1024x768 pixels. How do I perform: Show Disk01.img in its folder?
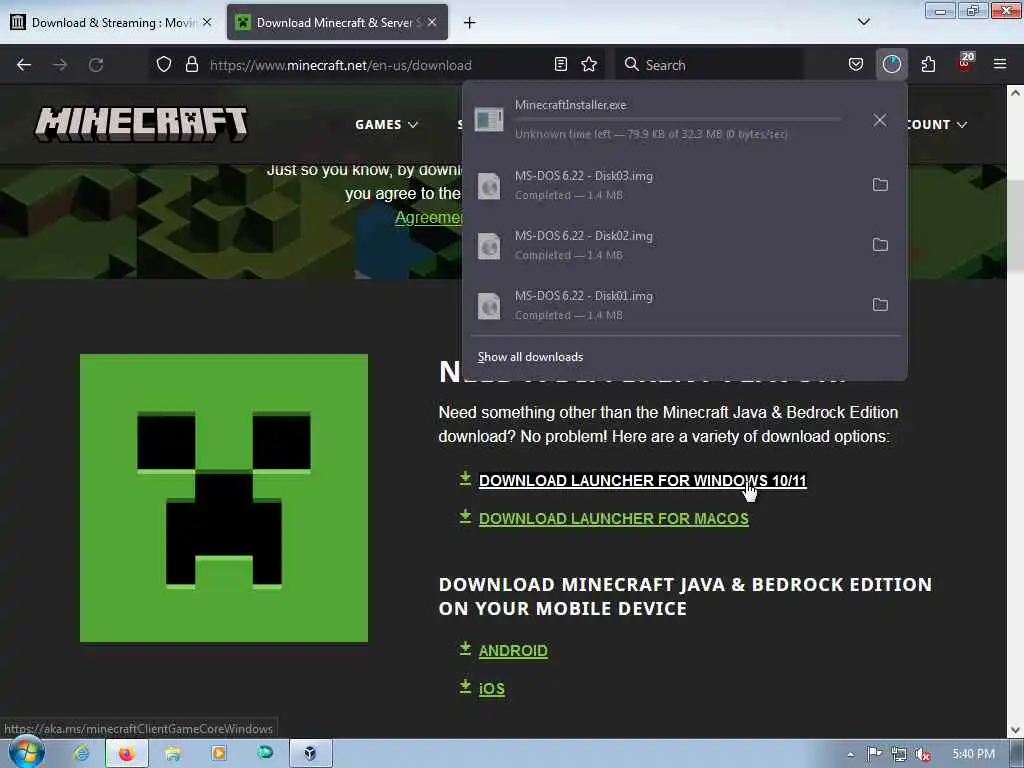880,305
